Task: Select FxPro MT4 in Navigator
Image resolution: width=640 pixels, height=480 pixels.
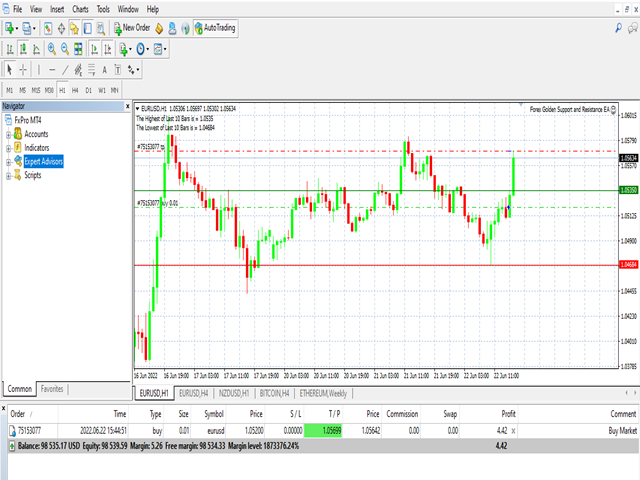Action: click(28, 120)
